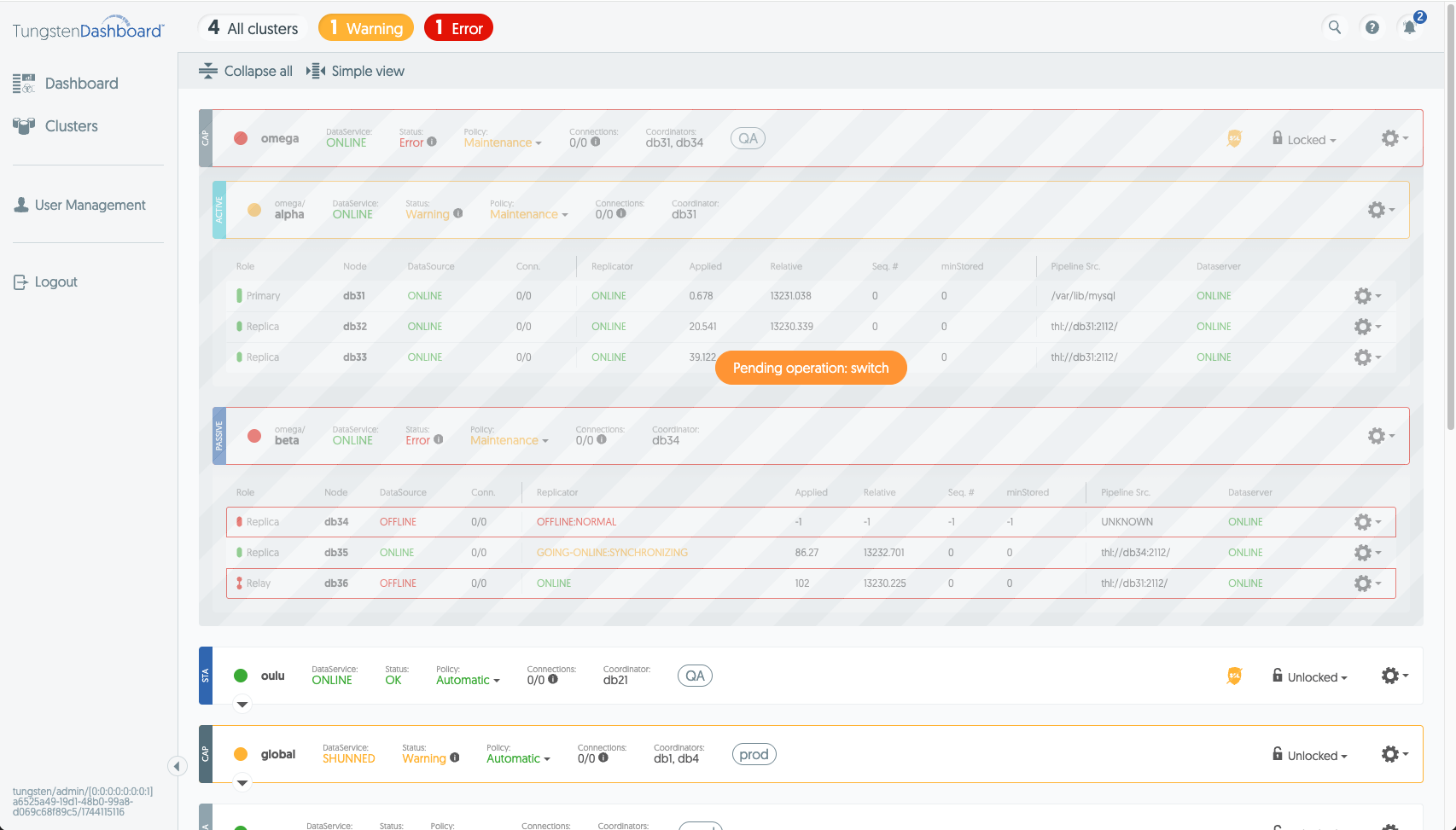
Task: Open the search magnifier icon
Action: [x=1334, y=27]
